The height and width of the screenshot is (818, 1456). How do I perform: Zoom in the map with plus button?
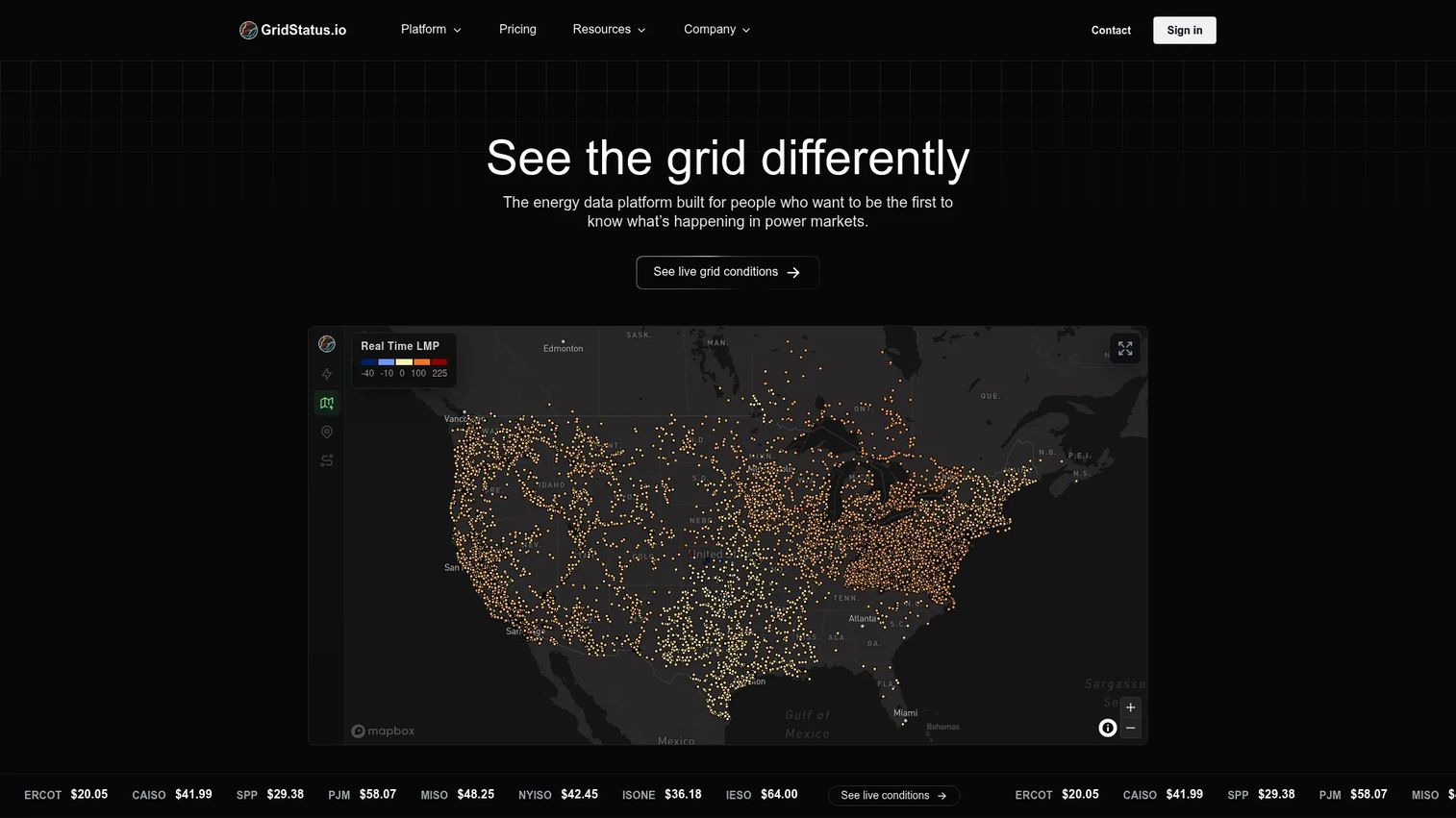(1131, 707)
